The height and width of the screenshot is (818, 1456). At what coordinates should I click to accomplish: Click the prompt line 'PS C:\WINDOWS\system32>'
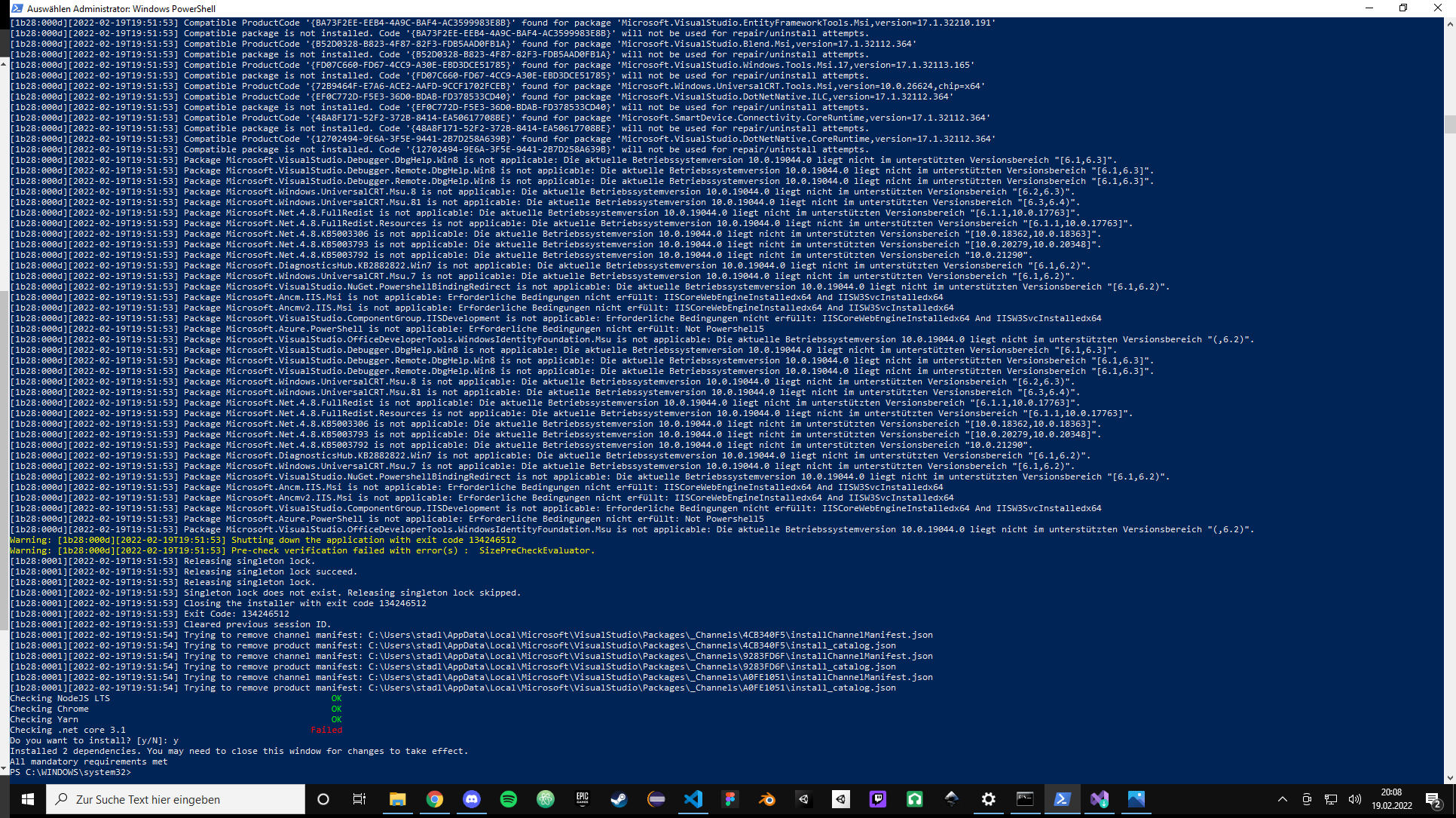coord(70,772)
